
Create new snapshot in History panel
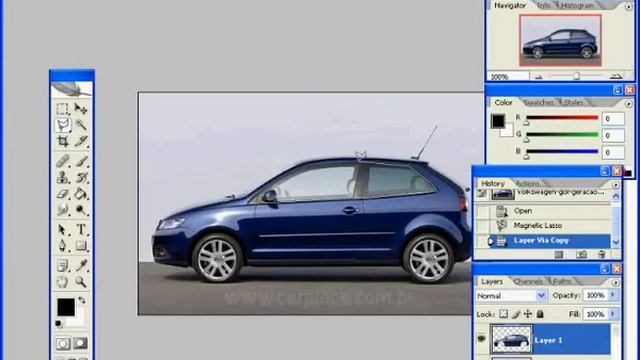pyautogui.click(x=581, y=255)
